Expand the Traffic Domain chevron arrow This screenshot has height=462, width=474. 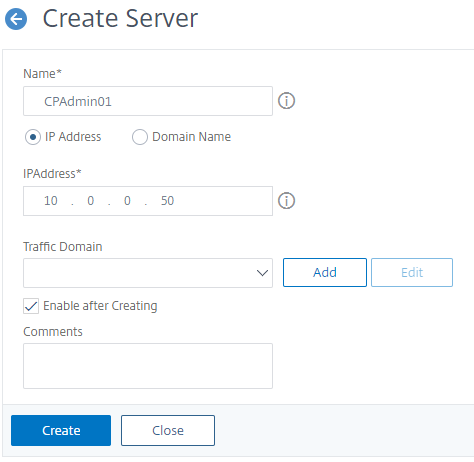[x=262, y=273]
